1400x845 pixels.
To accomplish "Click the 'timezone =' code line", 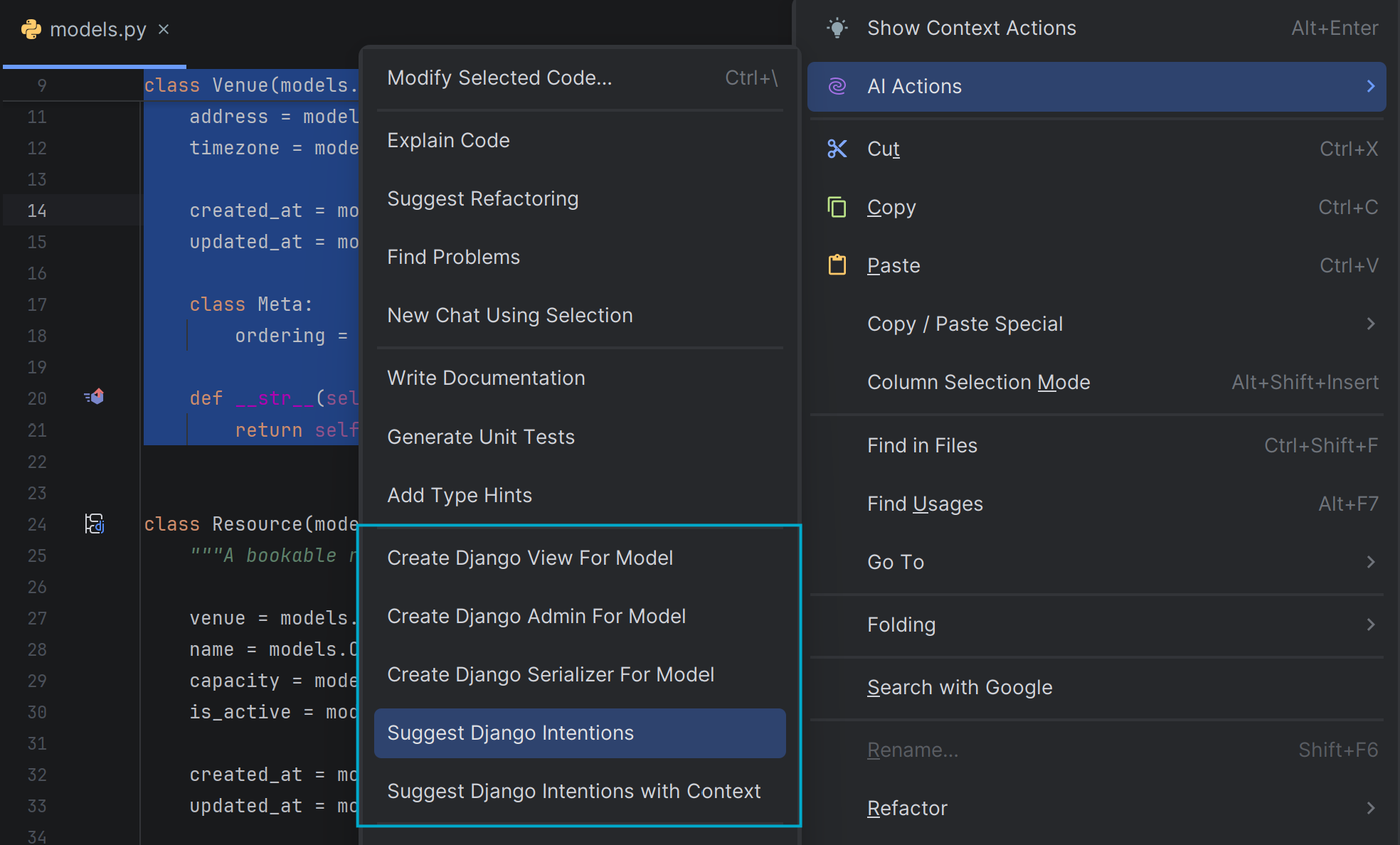I will pyautogui.click(x=274, y=148).
